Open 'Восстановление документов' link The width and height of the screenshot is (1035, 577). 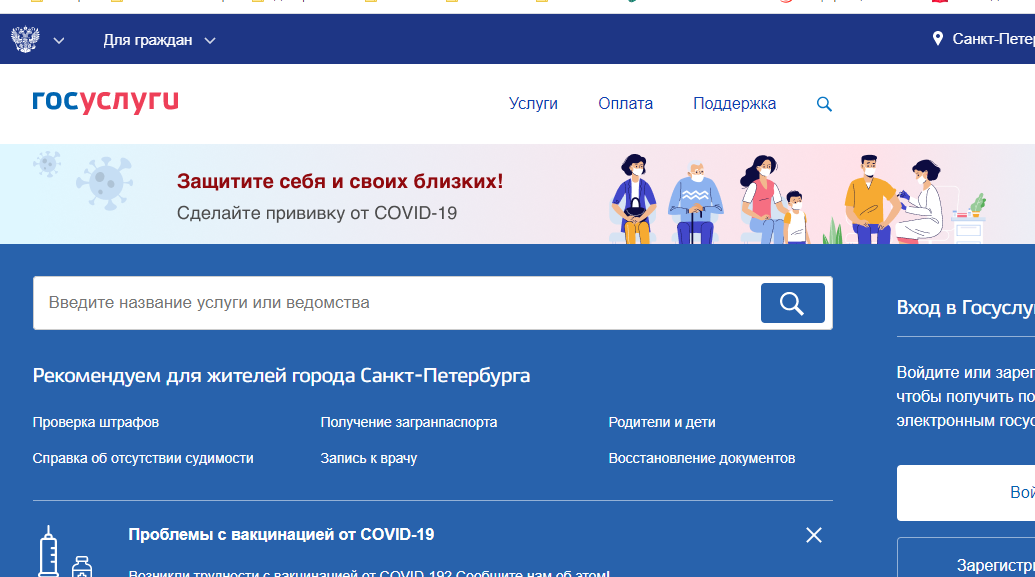coord(702,458)
